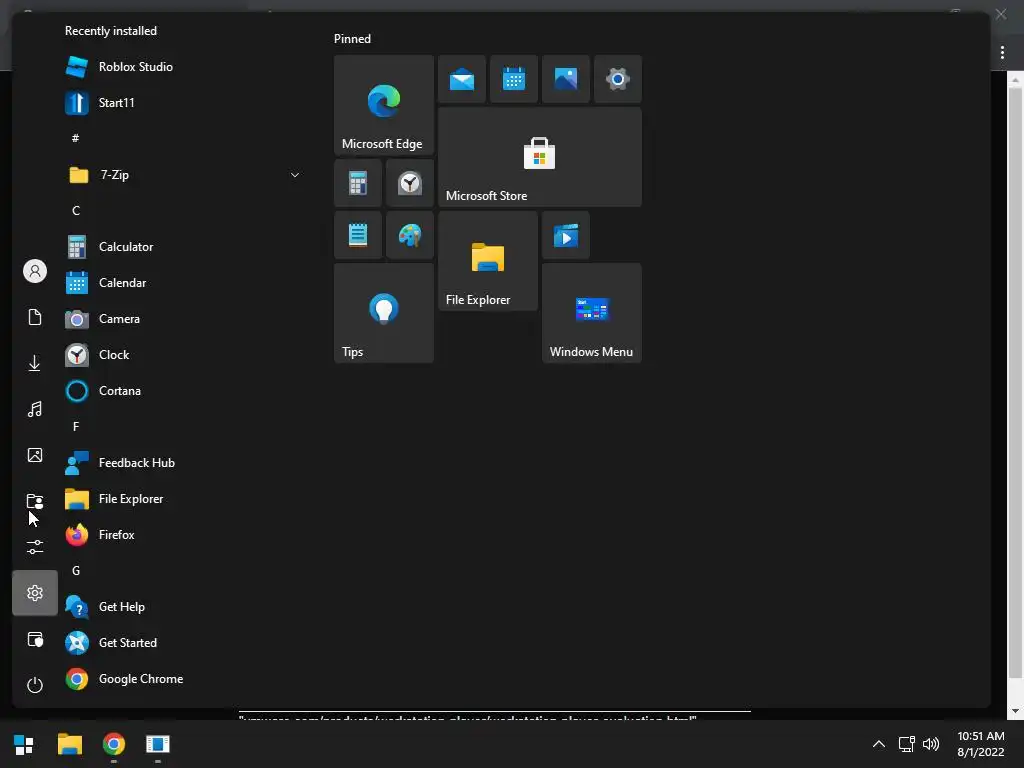This screenshot has width=1024, height=768.
Task: Jump to letter # section header
Action: [x=76, y=138]
